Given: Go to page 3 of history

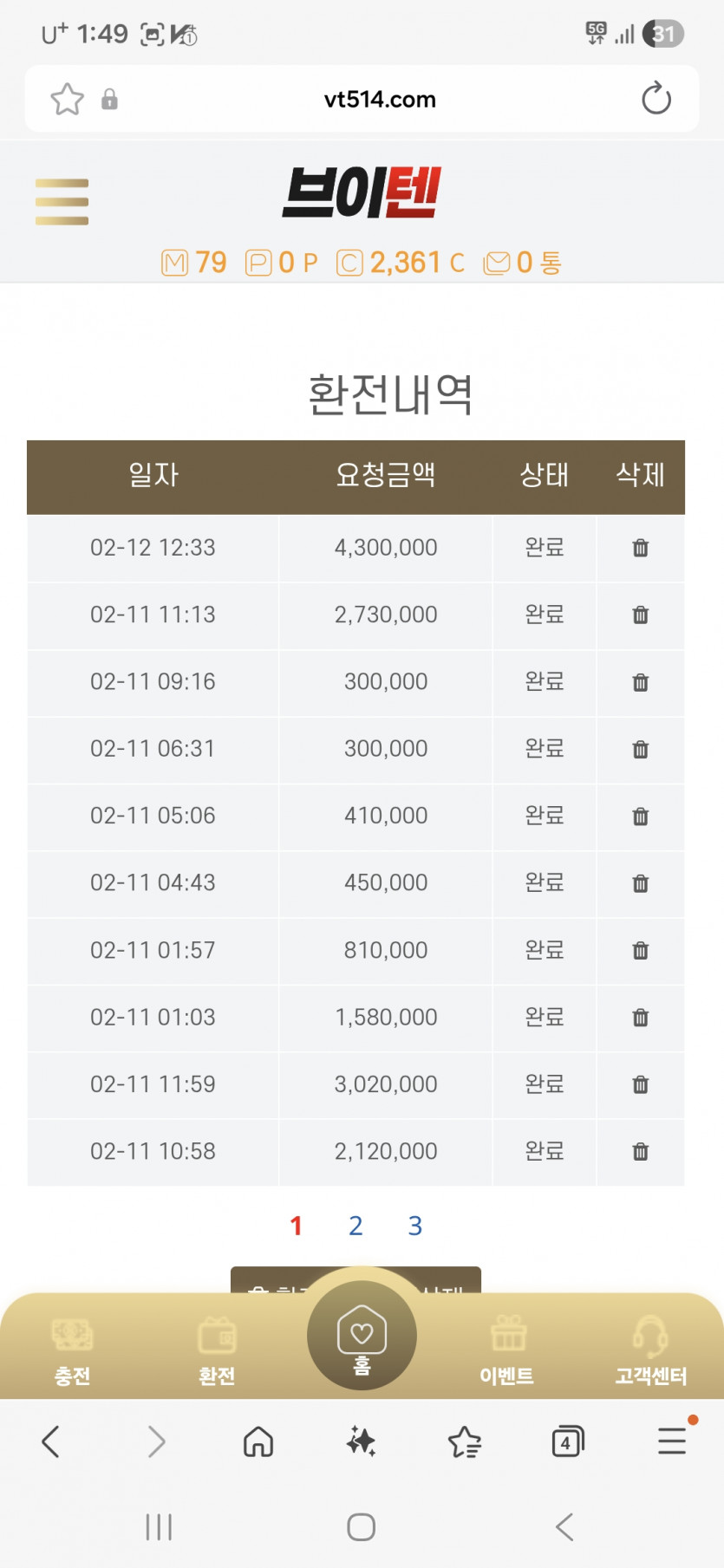Looking at the screenshot, I should 415,1226.
